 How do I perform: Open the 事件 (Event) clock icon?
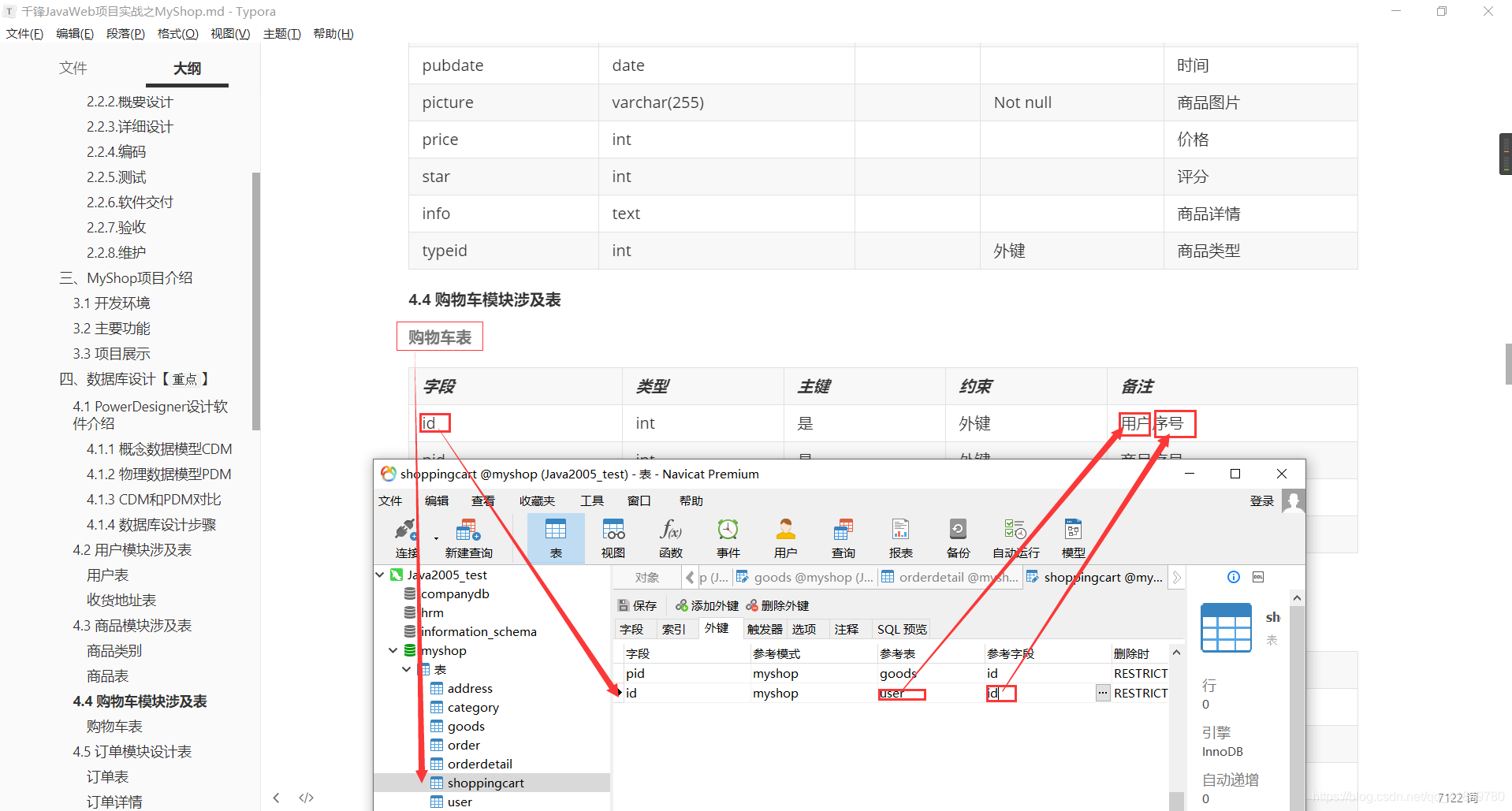[728, 538]
